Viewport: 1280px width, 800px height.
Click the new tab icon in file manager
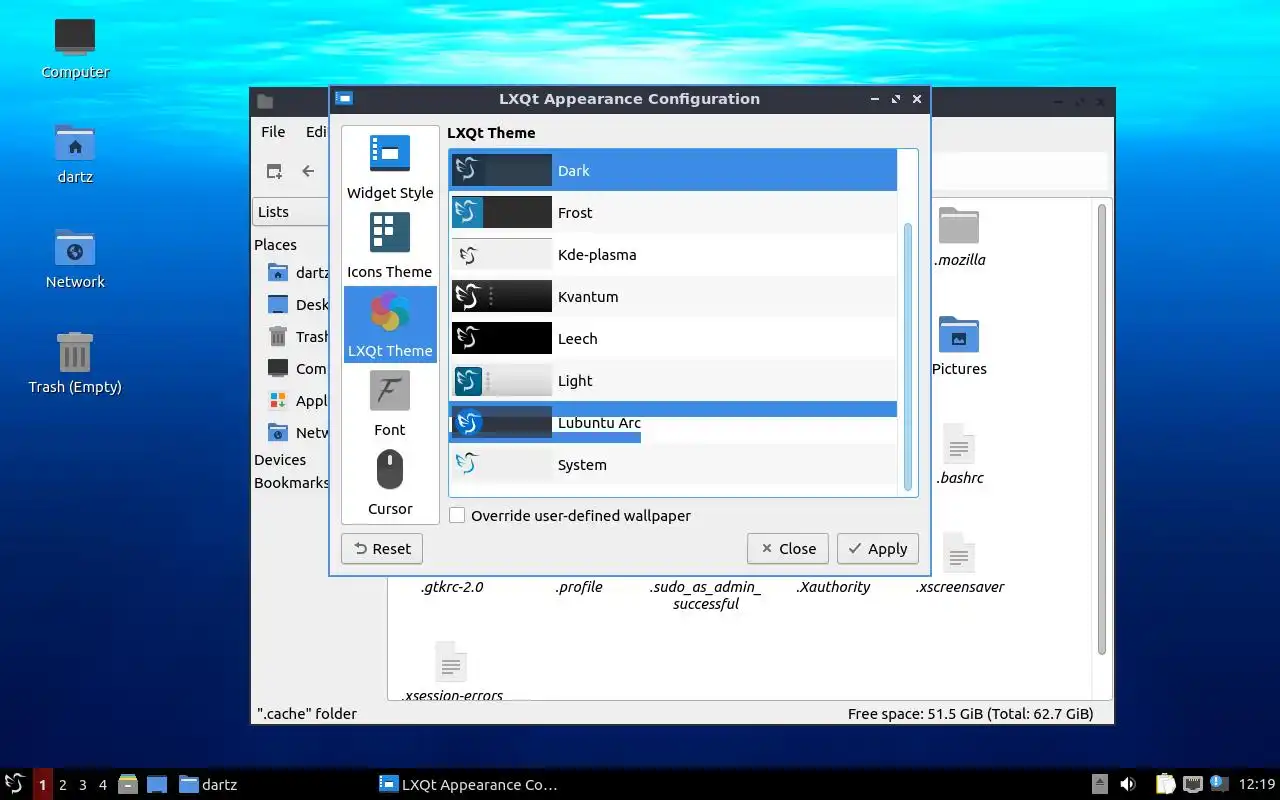(274, 171)
